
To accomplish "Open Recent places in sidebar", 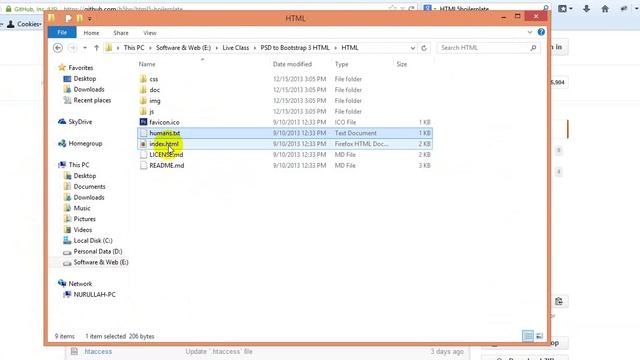I will (92, 100).
